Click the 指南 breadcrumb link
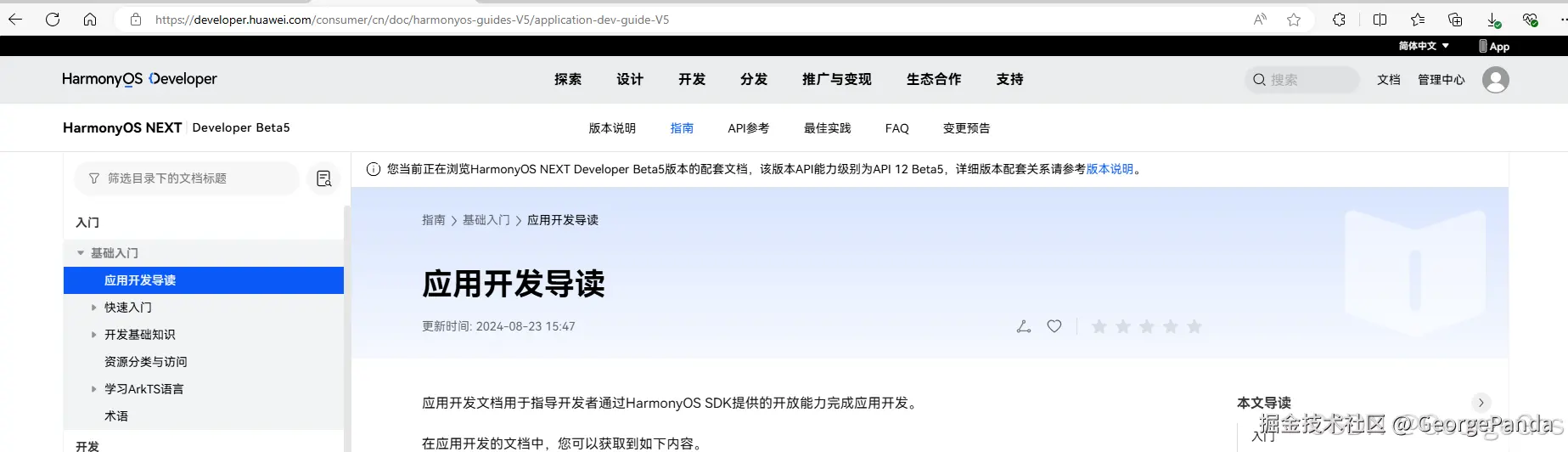Viewport: 1568px width, 452px height. [x=434, y=220]
